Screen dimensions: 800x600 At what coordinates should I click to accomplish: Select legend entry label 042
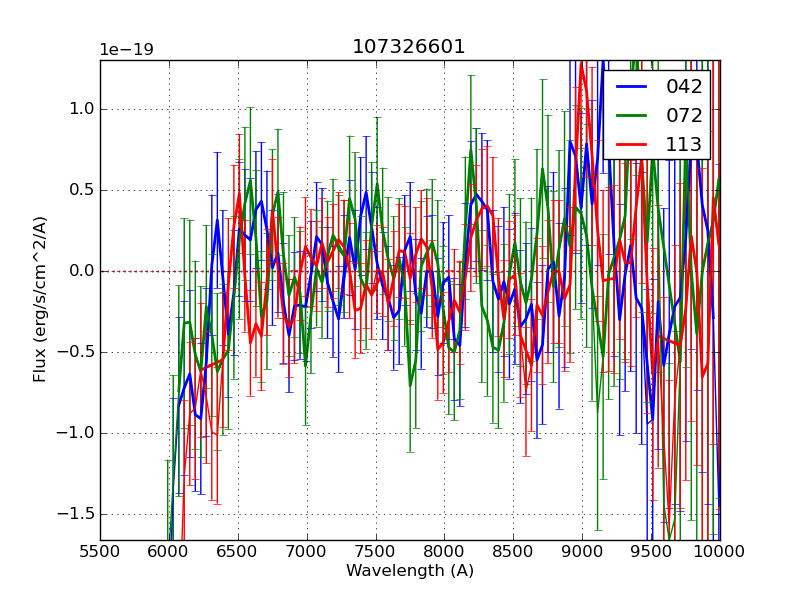pyautogui.click(x=684, y=87)
